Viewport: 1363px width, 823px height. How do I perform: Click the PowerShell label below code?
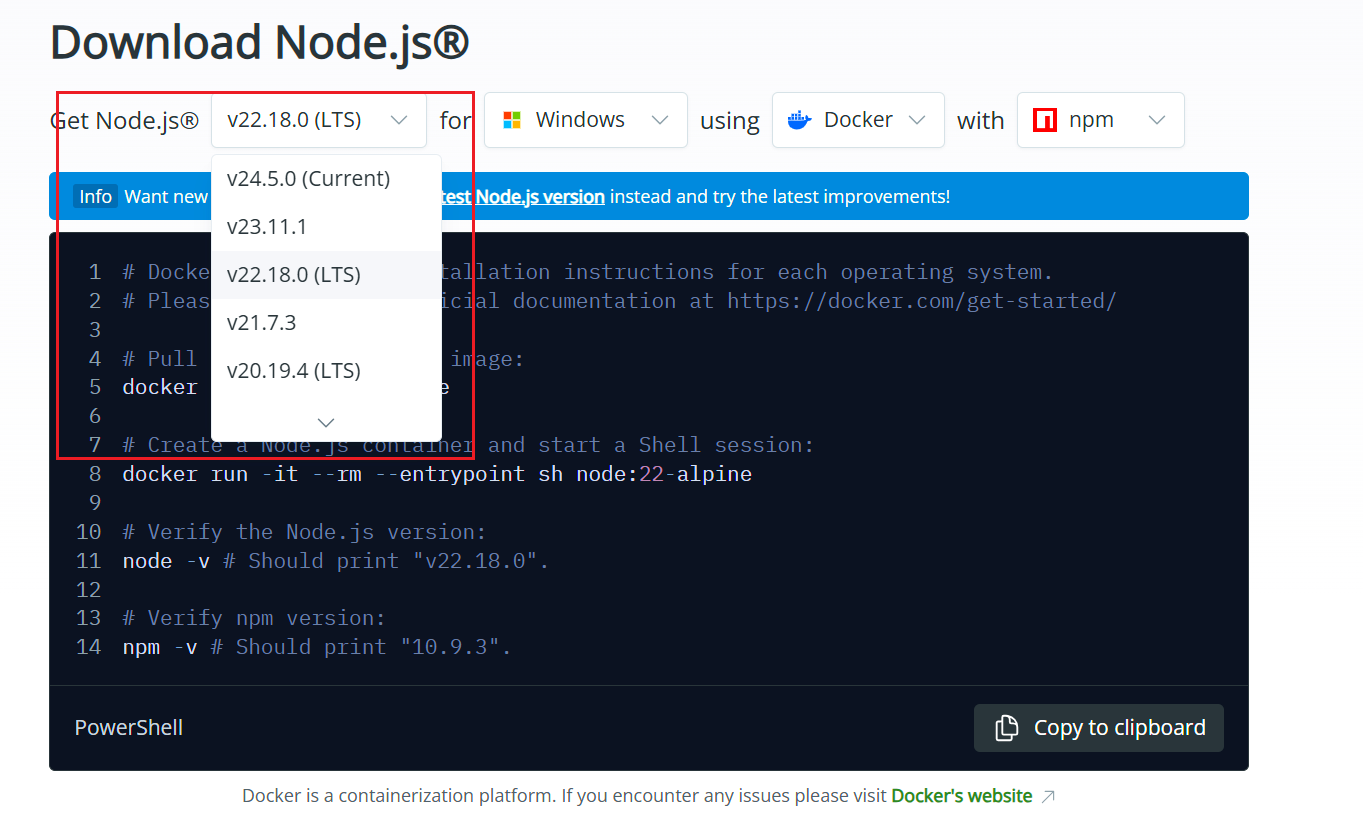coord(129,728)
